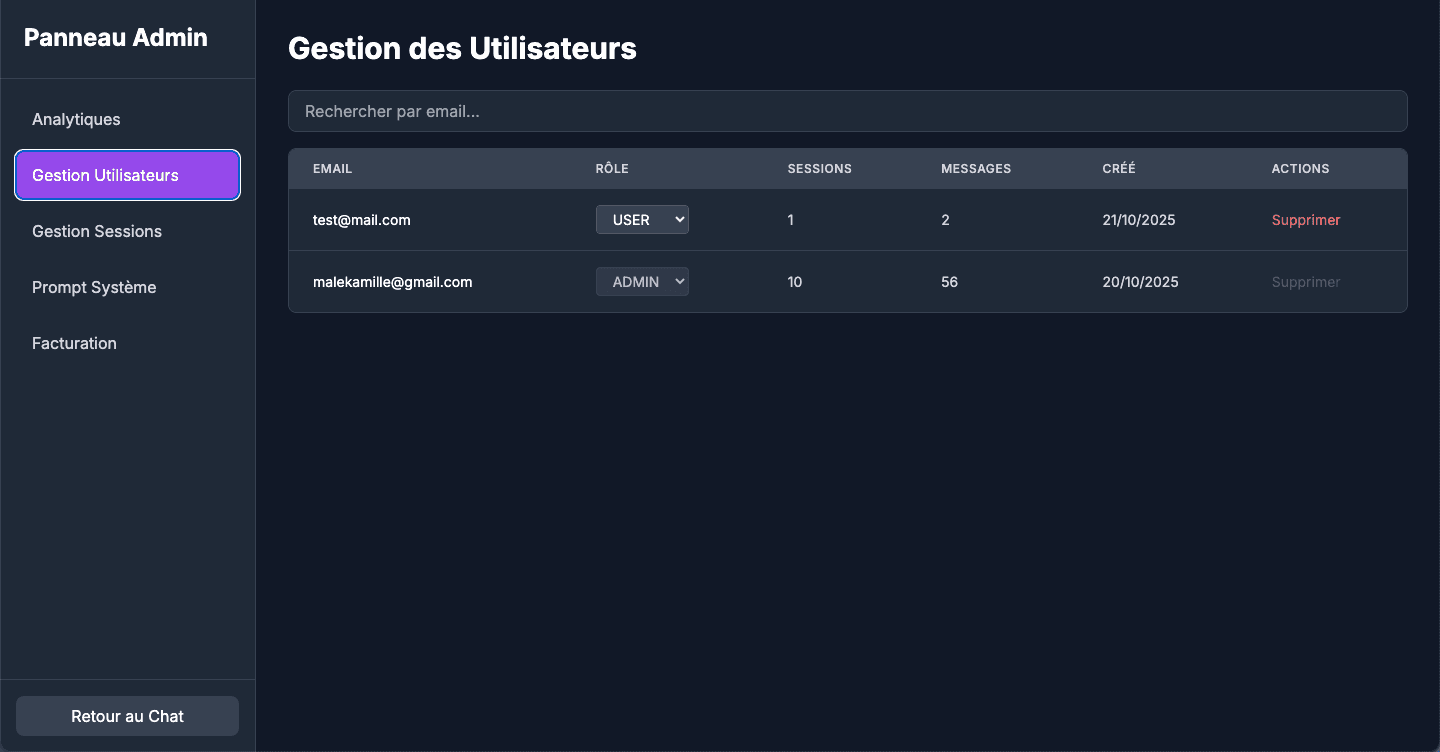1440x752 pixels.
Task: Navigate to the Facturation section
Action: click(x=74, y=343)
